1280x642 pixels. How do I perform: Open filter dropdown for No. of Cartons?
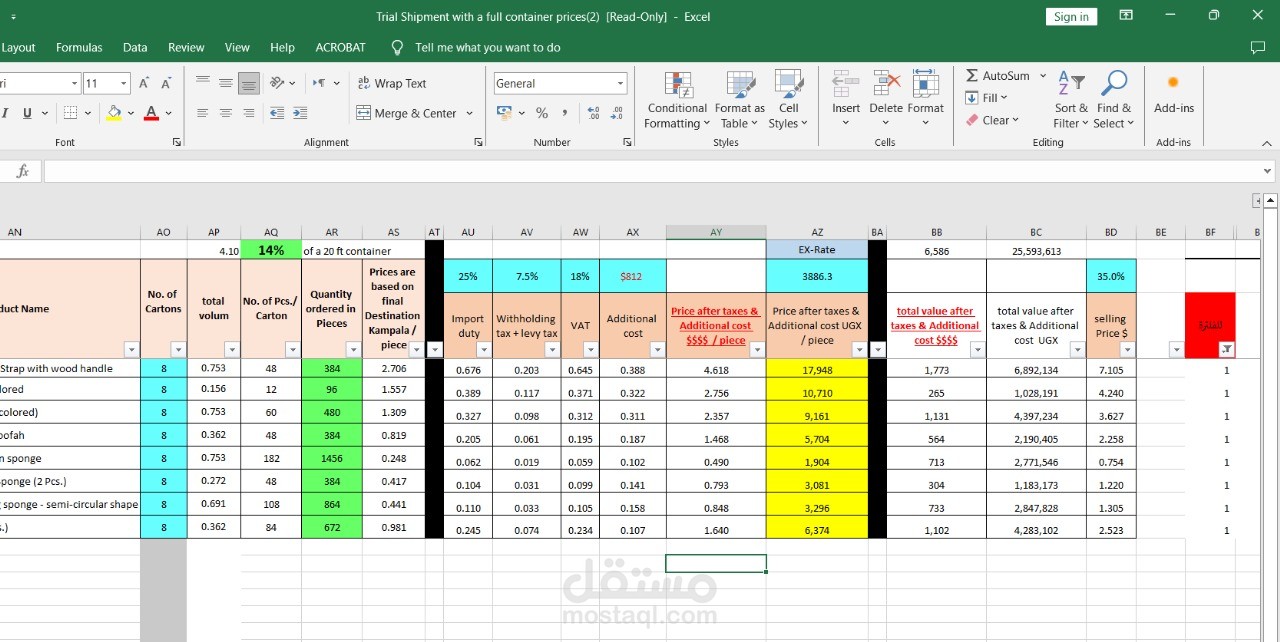pos(178,350)
